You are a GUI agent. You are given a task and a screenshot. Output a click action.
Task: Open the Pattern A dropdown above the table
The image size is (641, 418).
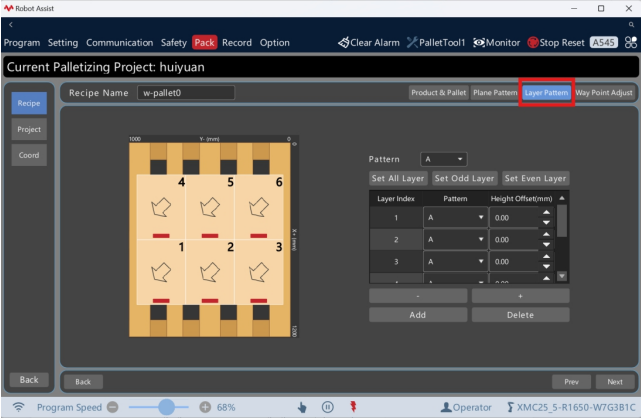[444, 159]
